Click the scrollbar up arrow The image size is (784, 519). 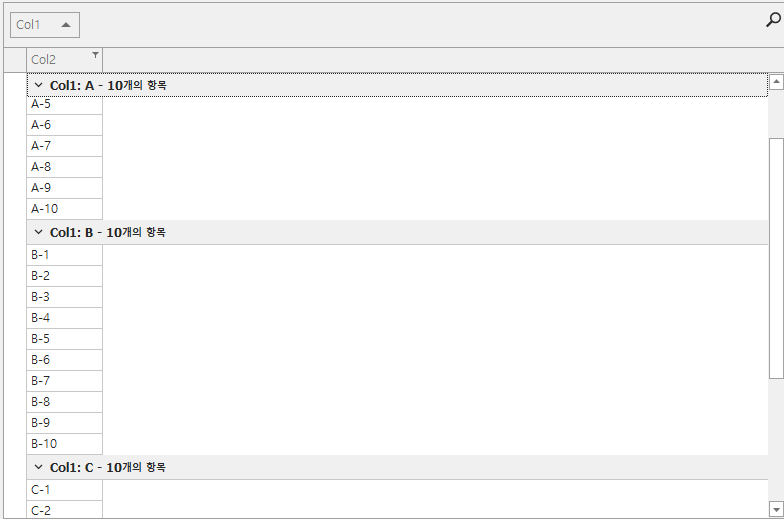coord(776,82)
